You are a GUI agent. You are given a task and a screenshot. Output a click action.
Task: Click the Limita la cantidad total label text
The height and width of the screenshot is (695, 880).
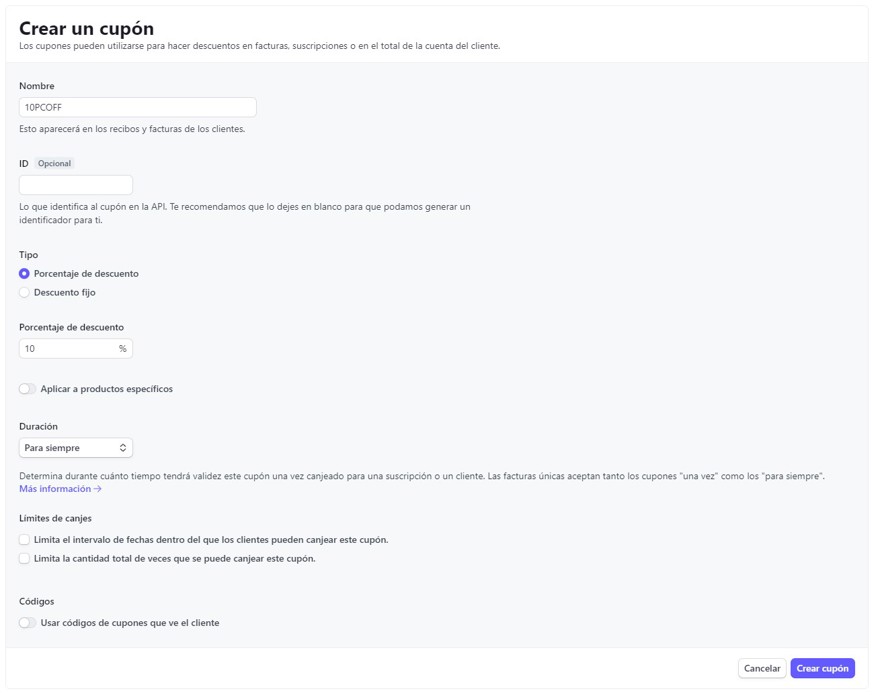175,559
